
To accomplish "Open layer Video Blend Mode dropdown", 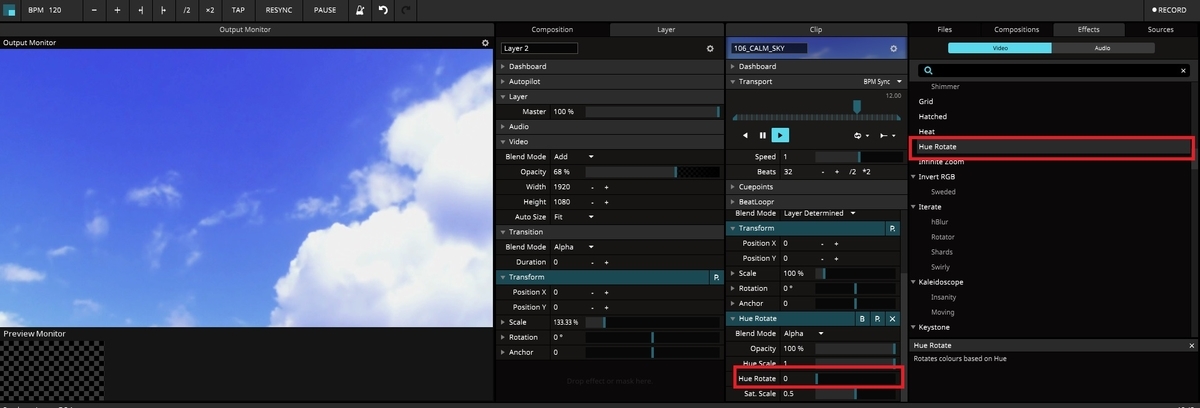I will [574, 157].
